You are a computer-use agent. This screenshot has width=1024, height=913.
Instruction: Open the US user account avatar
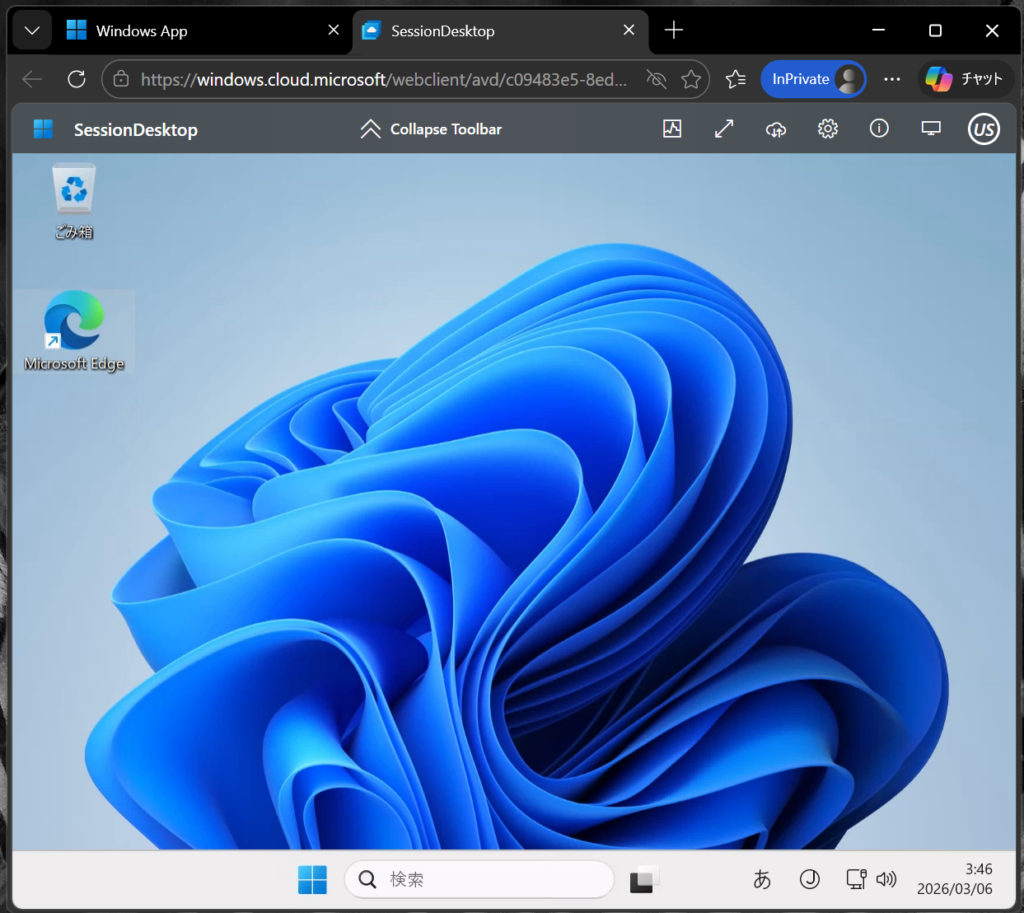(x=984, y=129)
